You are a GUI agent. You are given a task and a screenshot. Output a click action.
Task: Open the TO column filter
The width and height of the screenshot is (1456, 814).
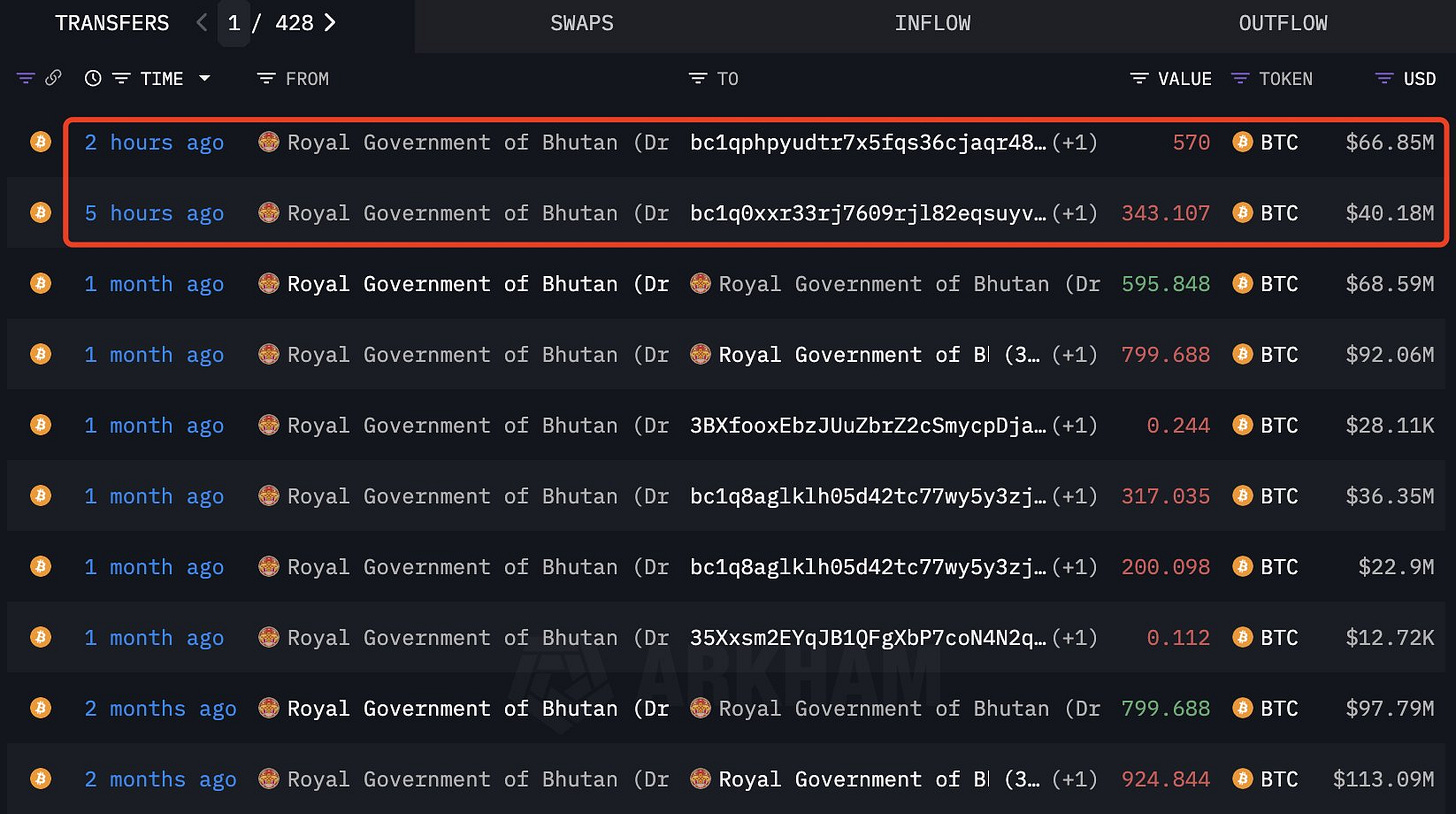point(698,78)
